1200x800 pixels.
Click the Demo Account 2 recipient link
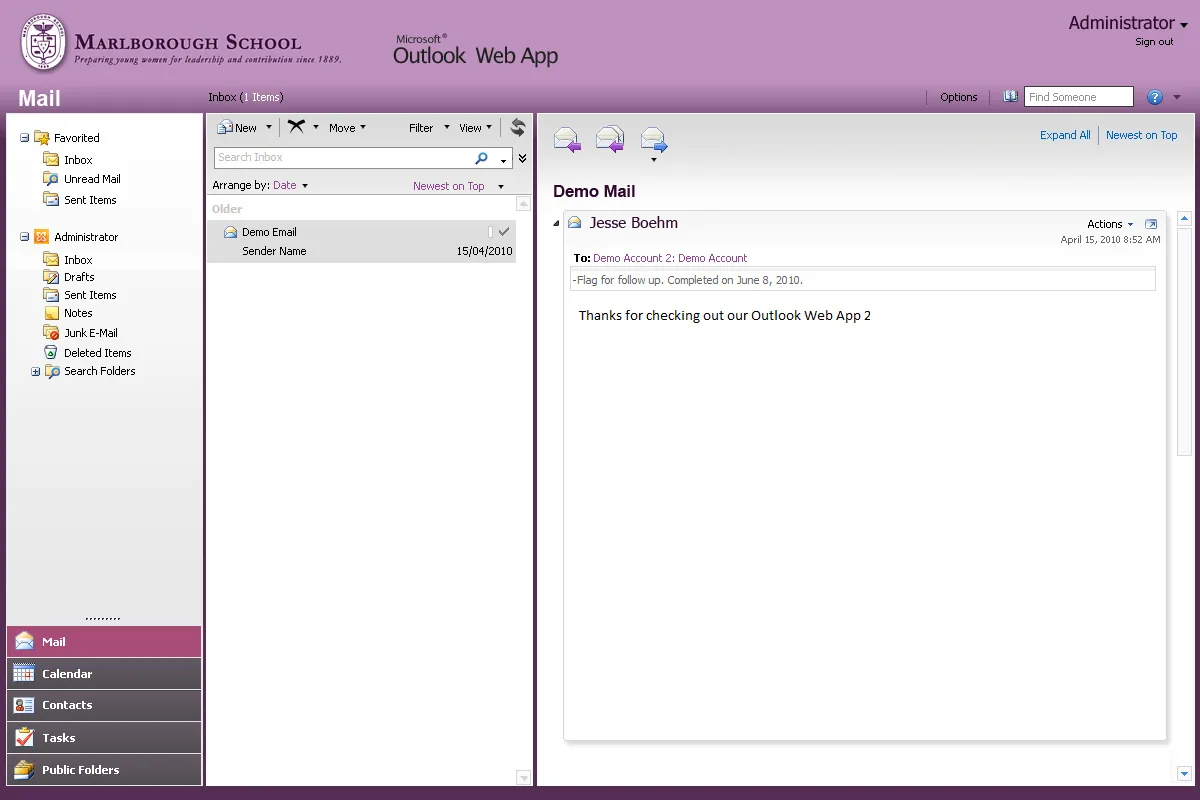pyautogui.click(x=632, y=258)
